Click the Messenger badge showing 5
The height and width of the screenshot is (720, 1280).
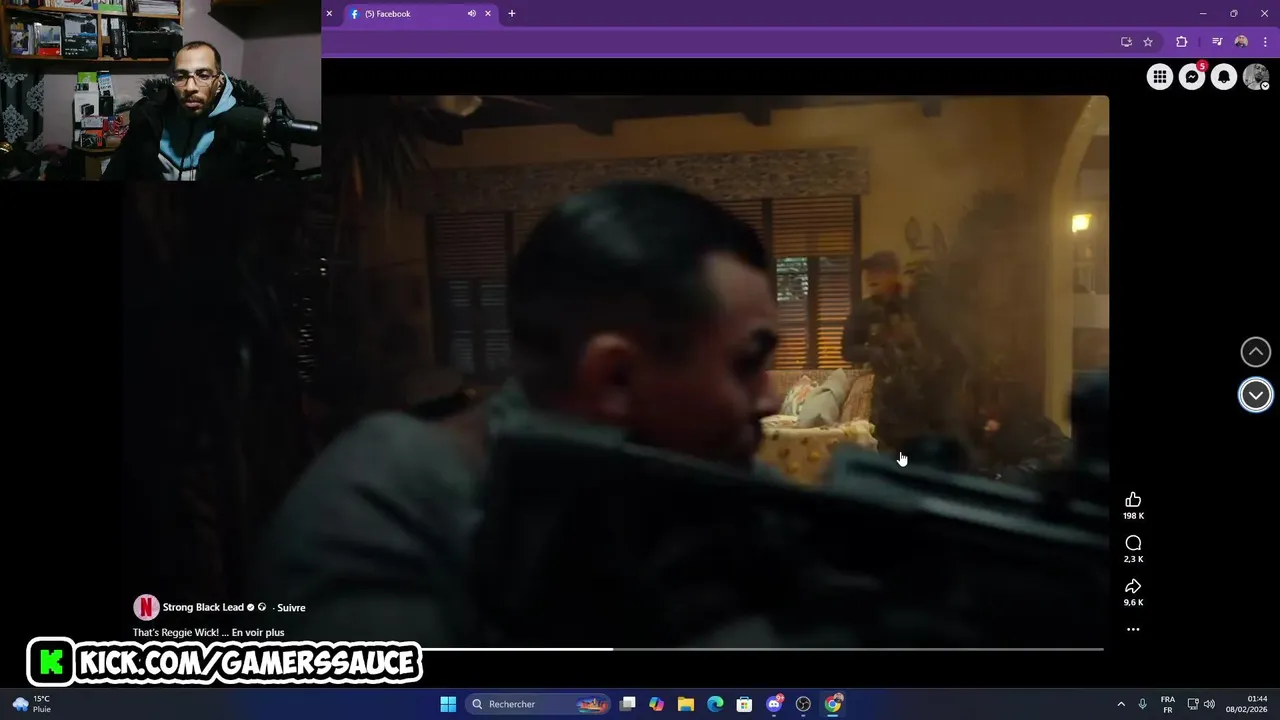tap(1202, 67)
